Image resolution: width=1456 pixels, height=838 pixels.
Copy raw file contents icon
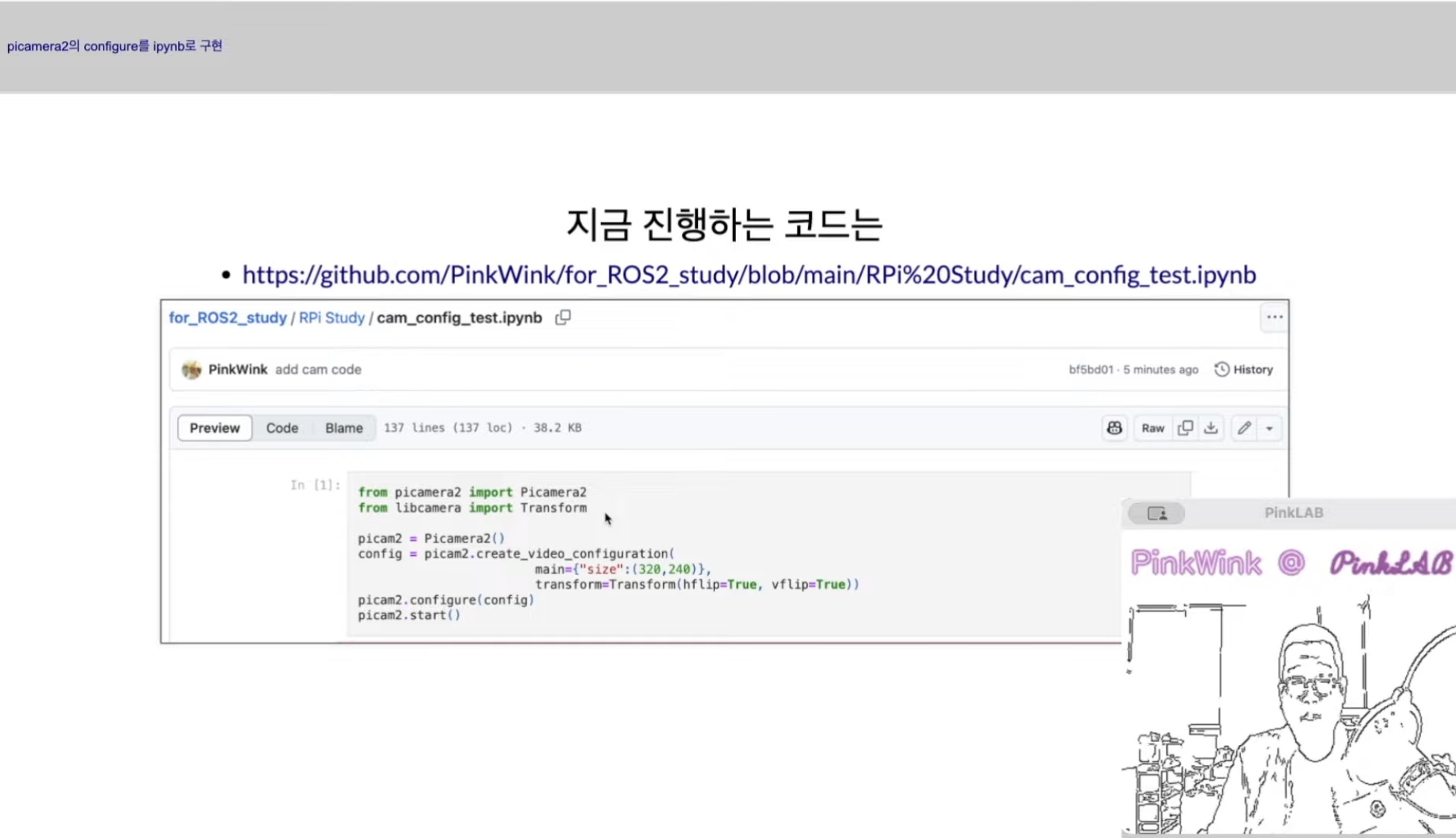(1185, 428)
